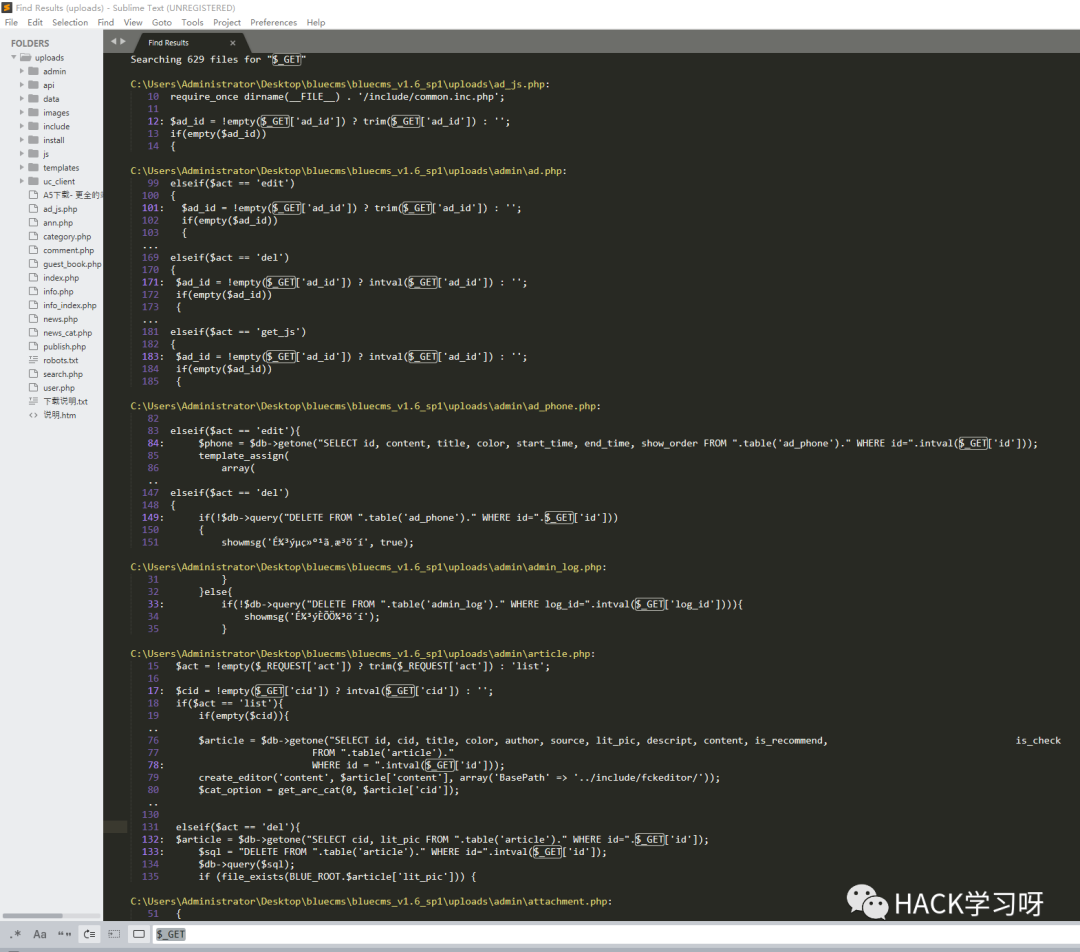Toggle highlight matches option
The image size is (1080, 952).
coord(139,934)
